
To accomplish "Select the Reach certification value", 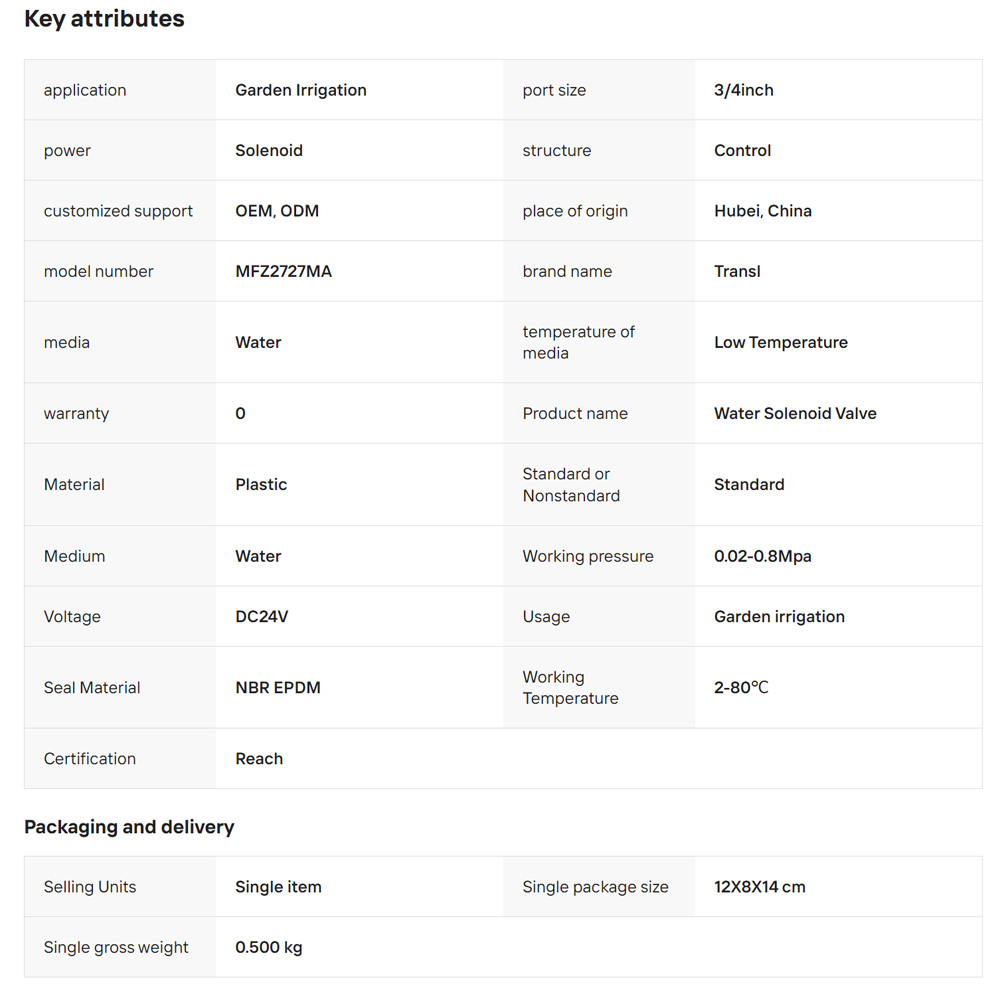I will point(259,759).
